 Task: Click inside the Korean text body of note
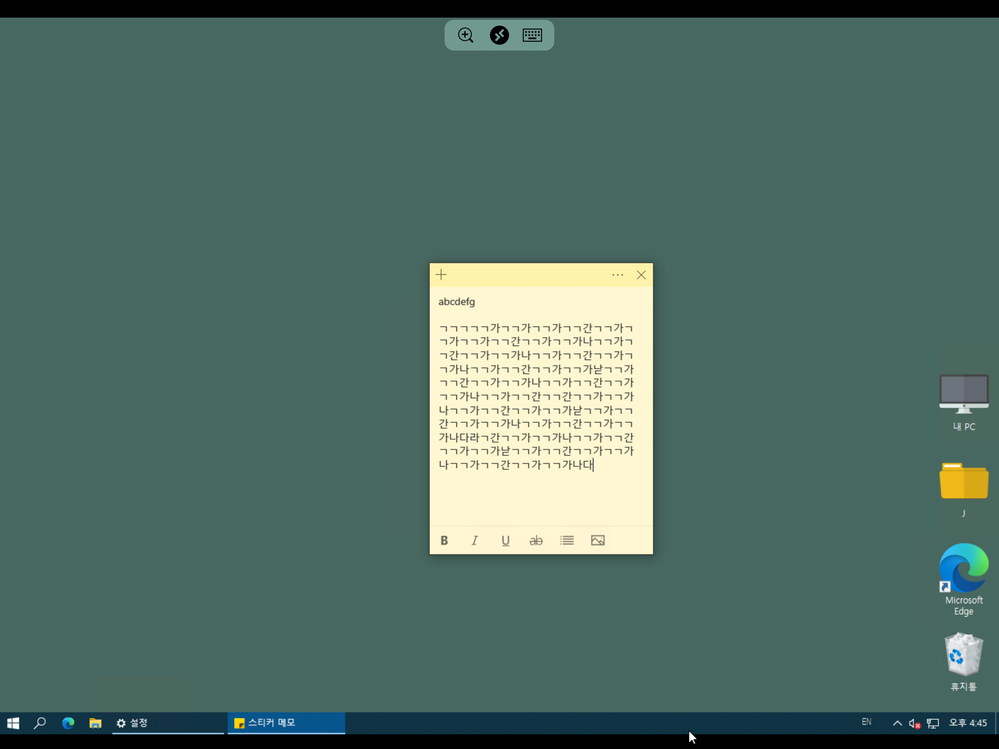point(536,396)
